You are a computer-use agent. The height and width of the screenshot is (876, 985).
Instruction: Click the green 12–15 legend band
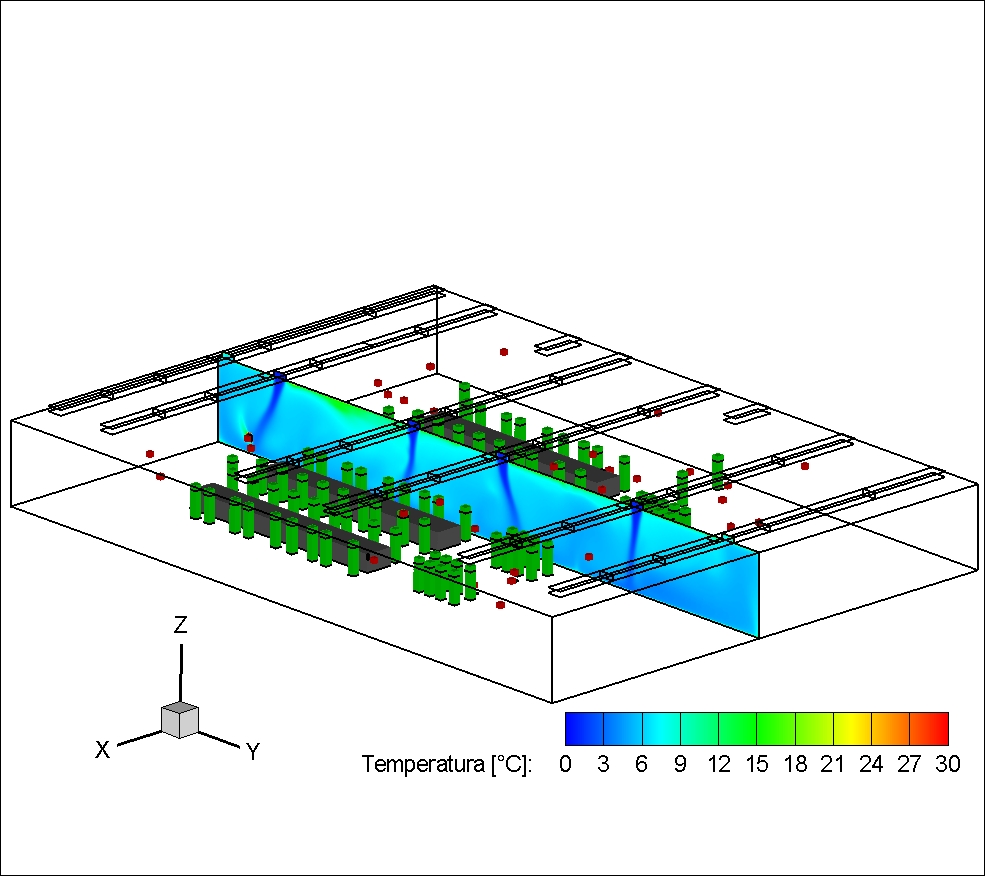pyautogui.click(x=737, y=729)
